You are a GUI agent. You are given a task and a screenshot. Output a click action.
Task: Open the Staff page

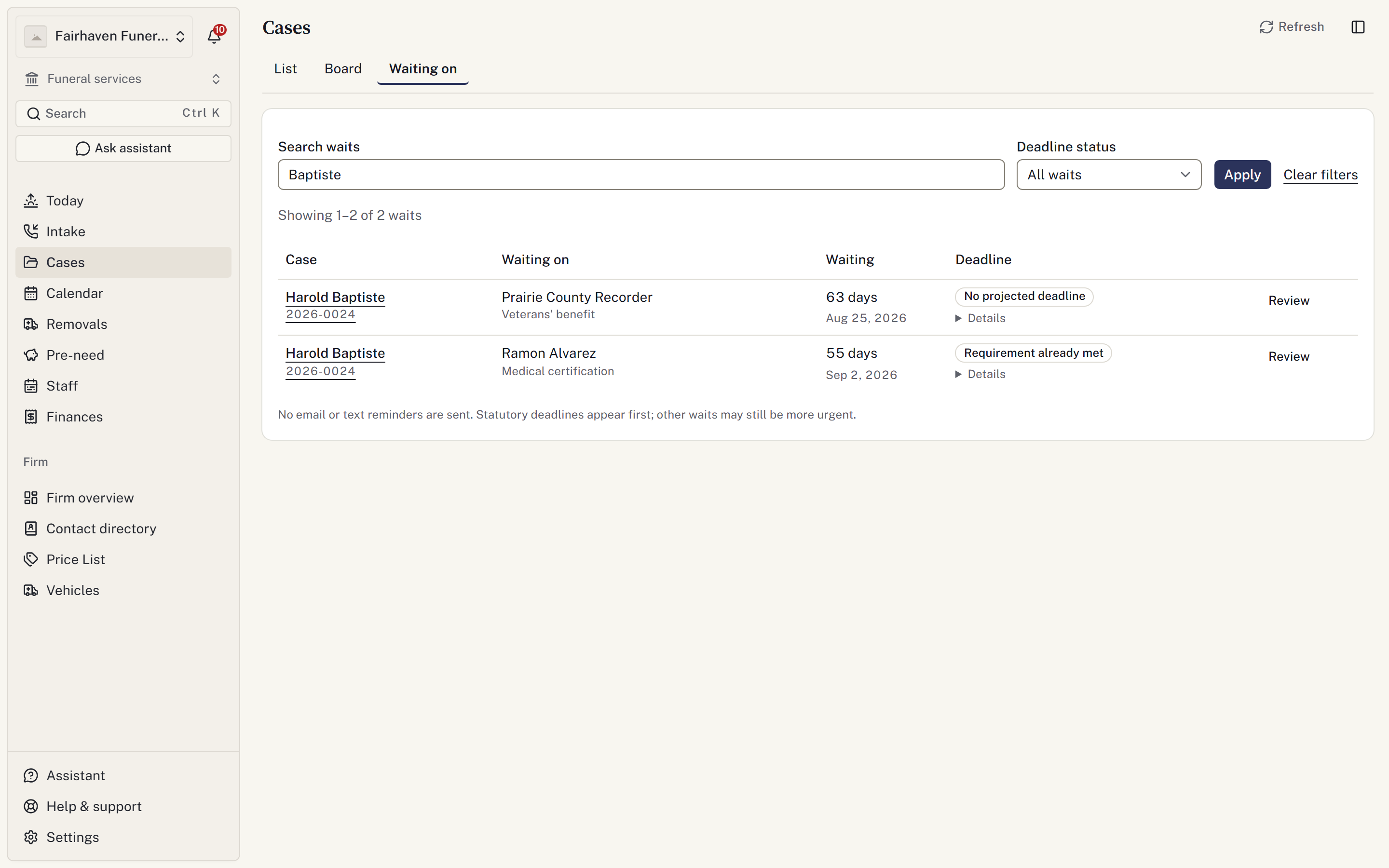click(123, 386)
